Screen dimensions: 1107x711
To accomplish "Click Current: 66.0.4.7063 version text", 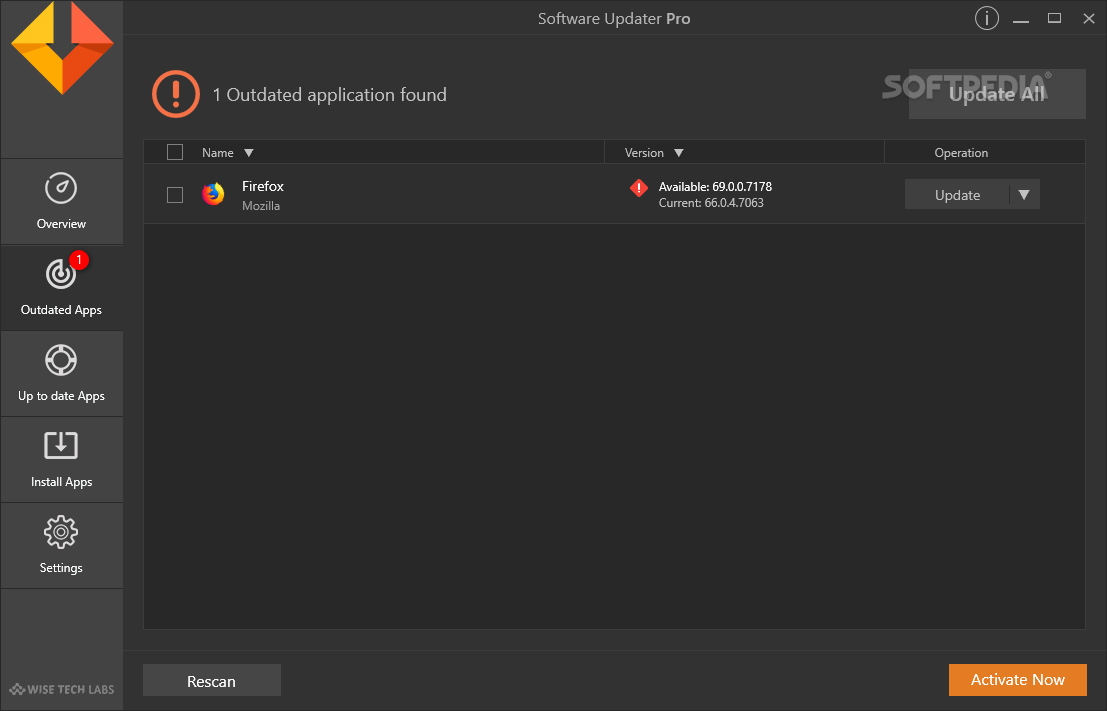I will [x=711, y=203].
